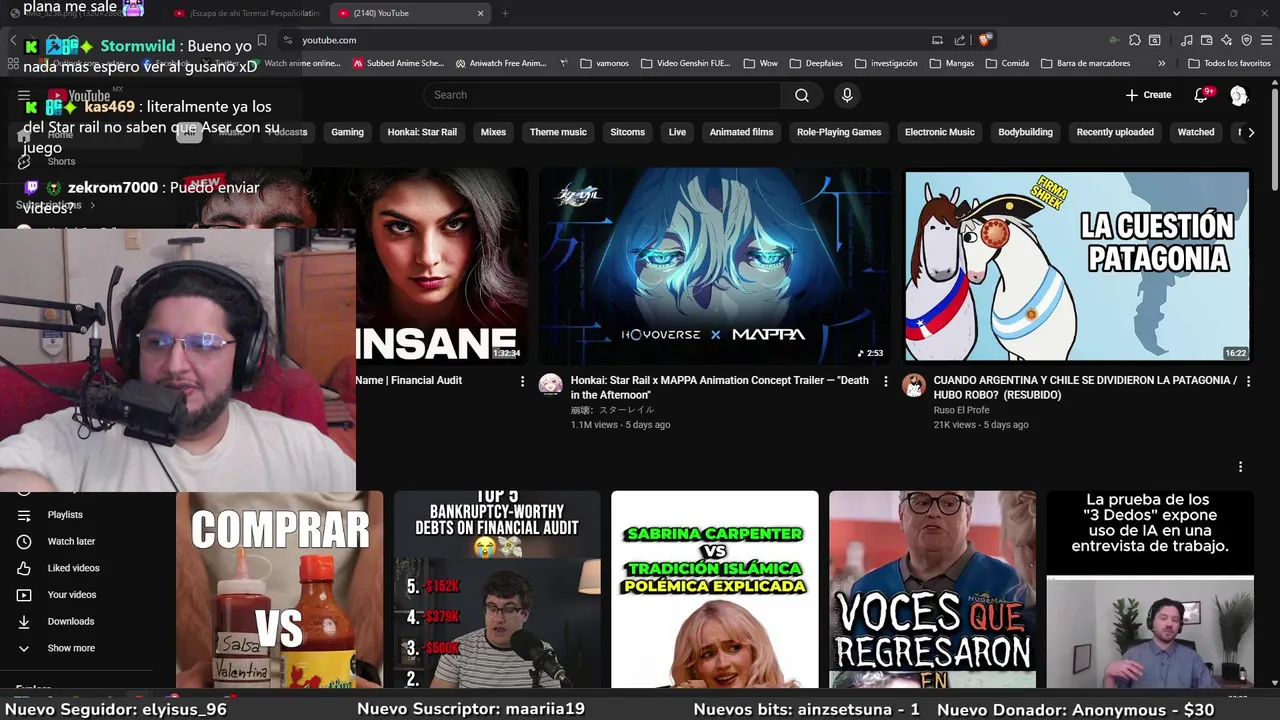
Task: Open the music note playlist icon
Action: pos(1187,40)
